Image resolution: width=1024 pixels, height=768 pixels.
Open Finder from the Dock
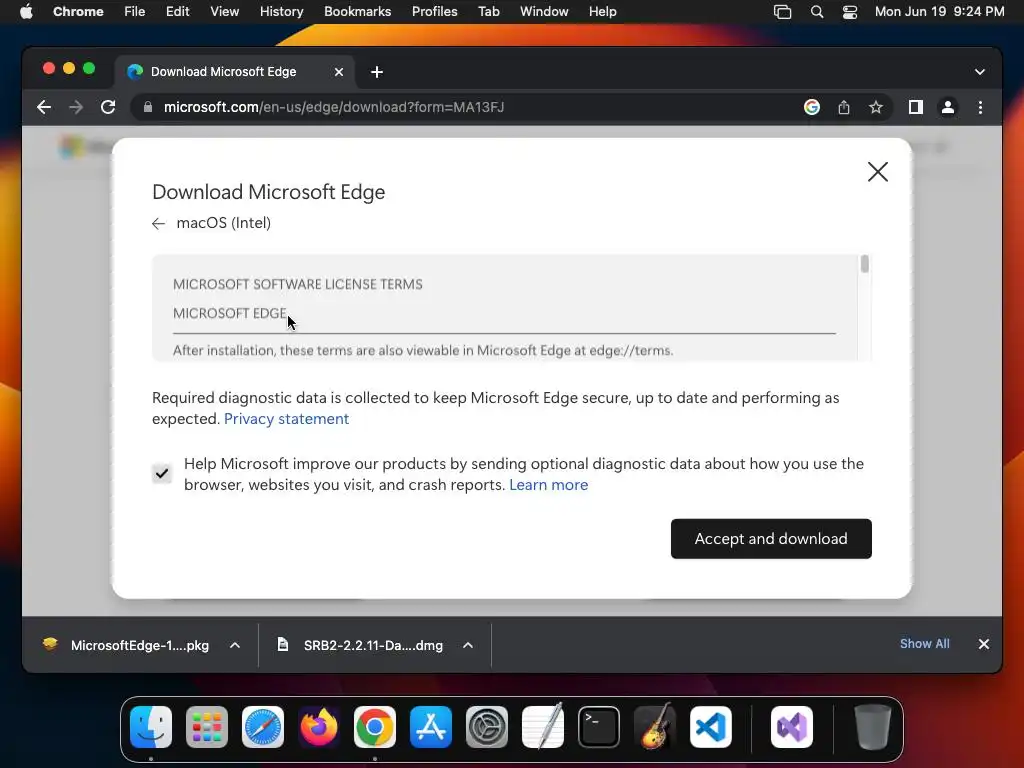click(151, 727)
